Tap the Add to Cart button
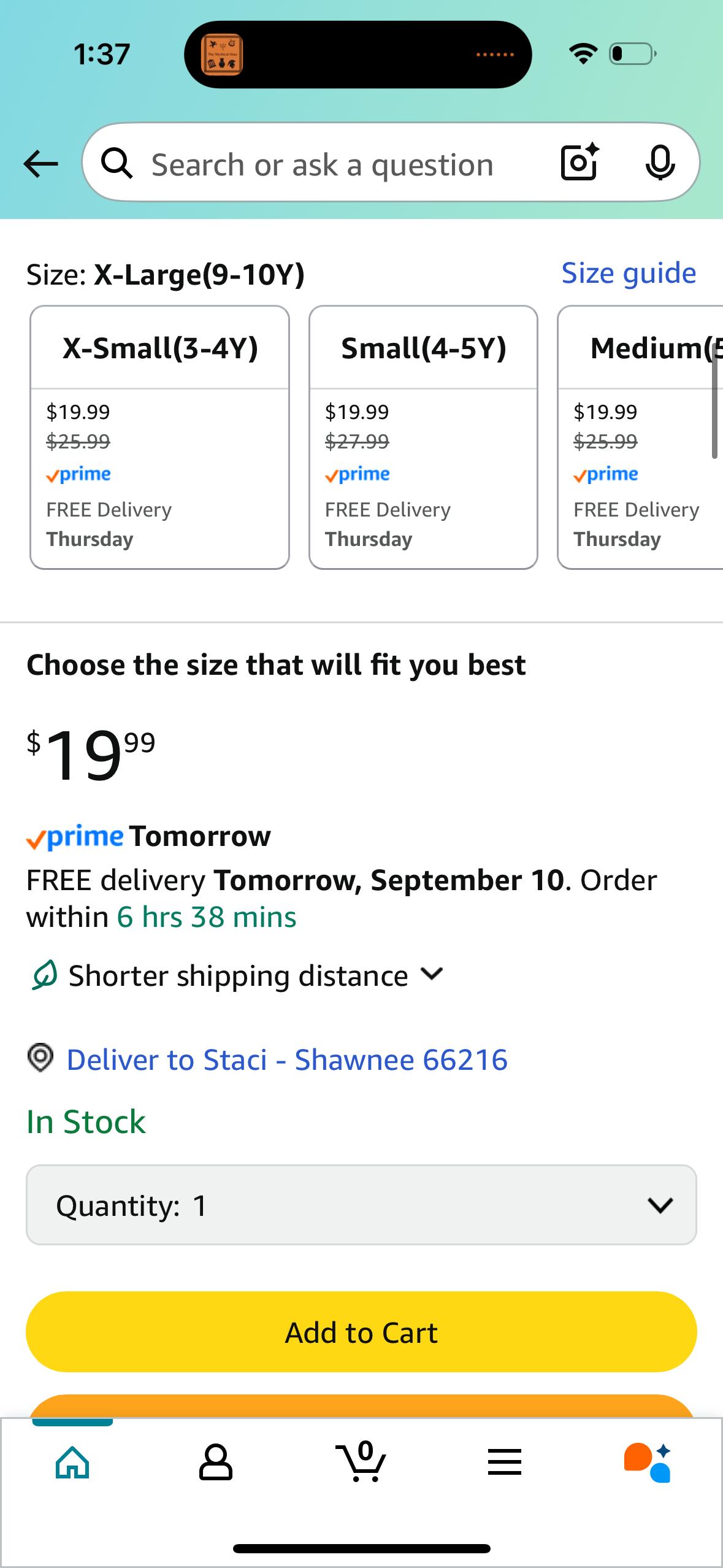This screenshot has height=1568, width=723. tap(361, 1332)
